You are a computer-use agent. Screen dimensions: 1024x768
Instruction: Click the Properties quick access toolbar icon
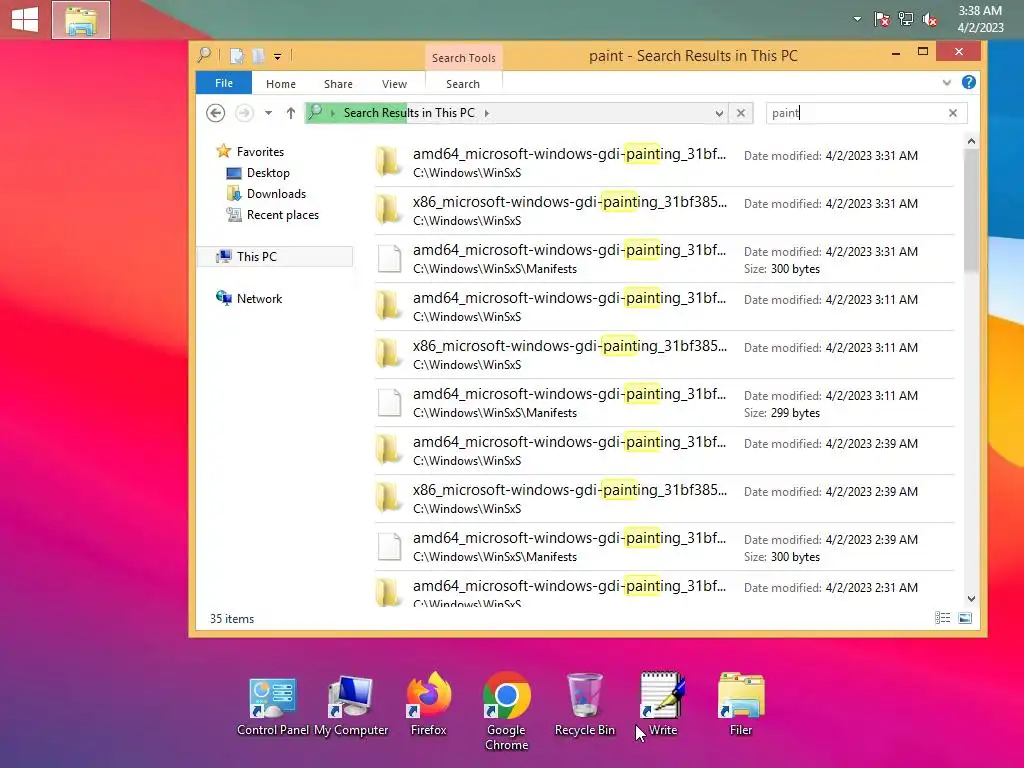(x=237, y=56)
